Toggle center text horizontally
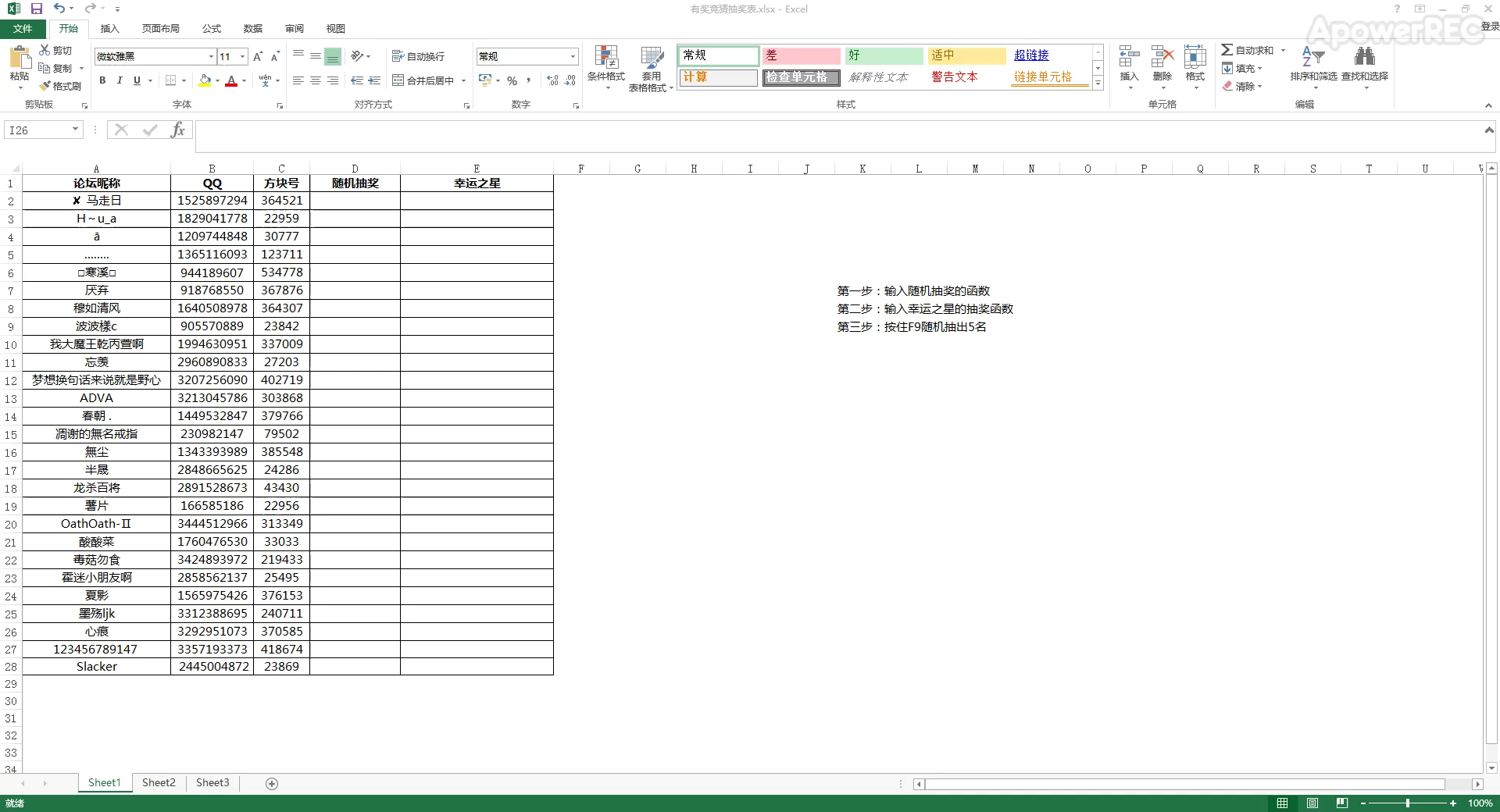Viewport: 1500px width, 812px height. click(316, 80)
